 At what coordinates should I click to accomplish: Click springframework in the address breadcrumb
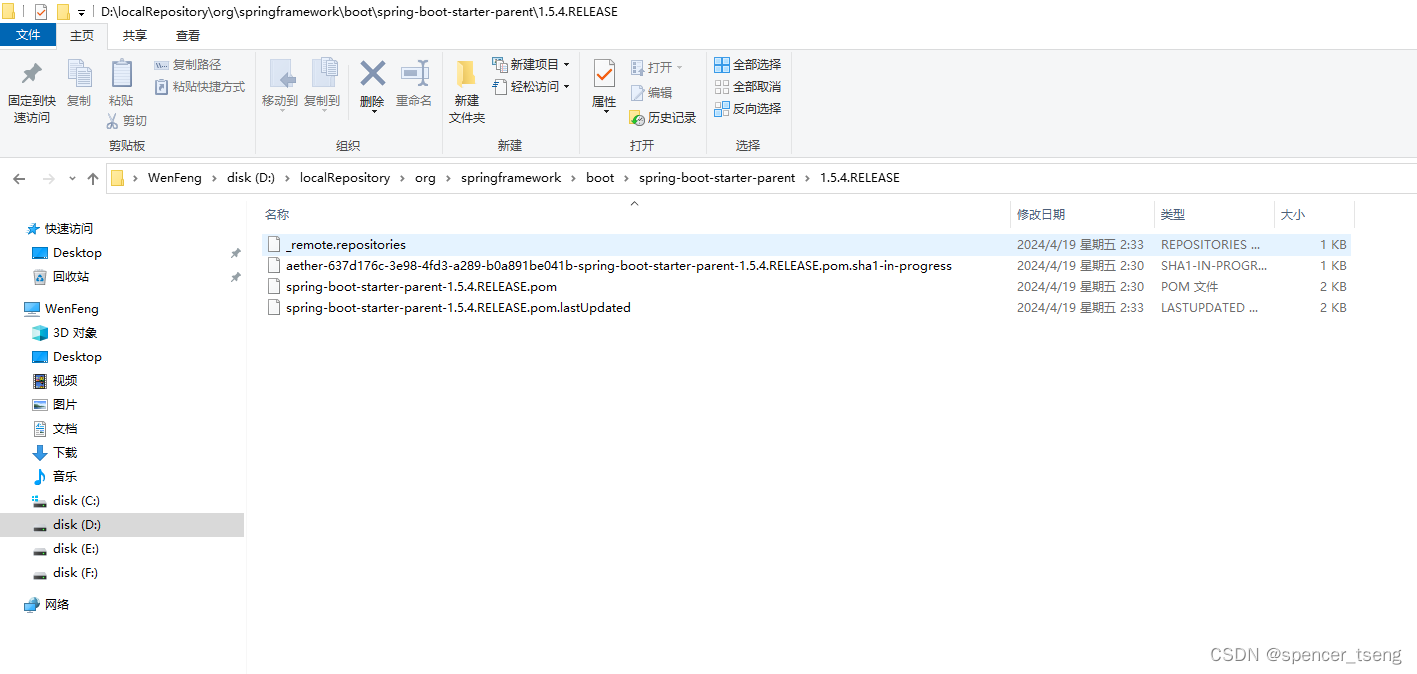point(511,178)
